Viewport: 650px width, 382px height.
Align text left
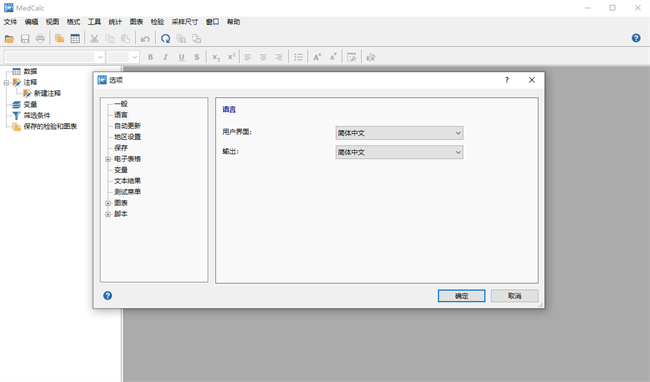(x=248, y=57)
